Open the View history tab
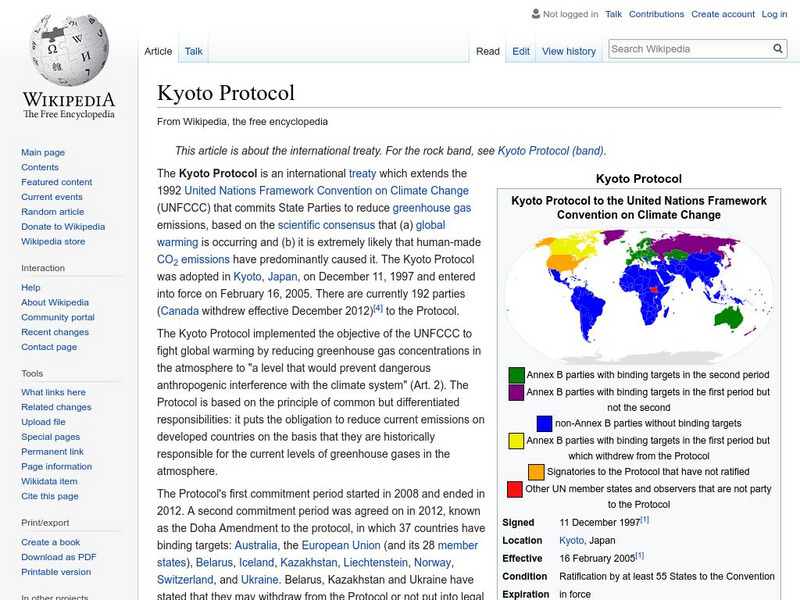800x600 pixels. 568,51
